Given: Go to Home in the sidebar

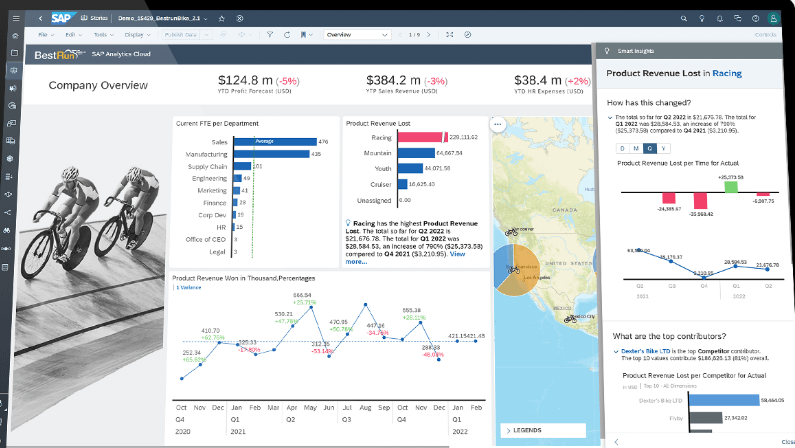Looking at the screenshot, I should coord(15,35).
